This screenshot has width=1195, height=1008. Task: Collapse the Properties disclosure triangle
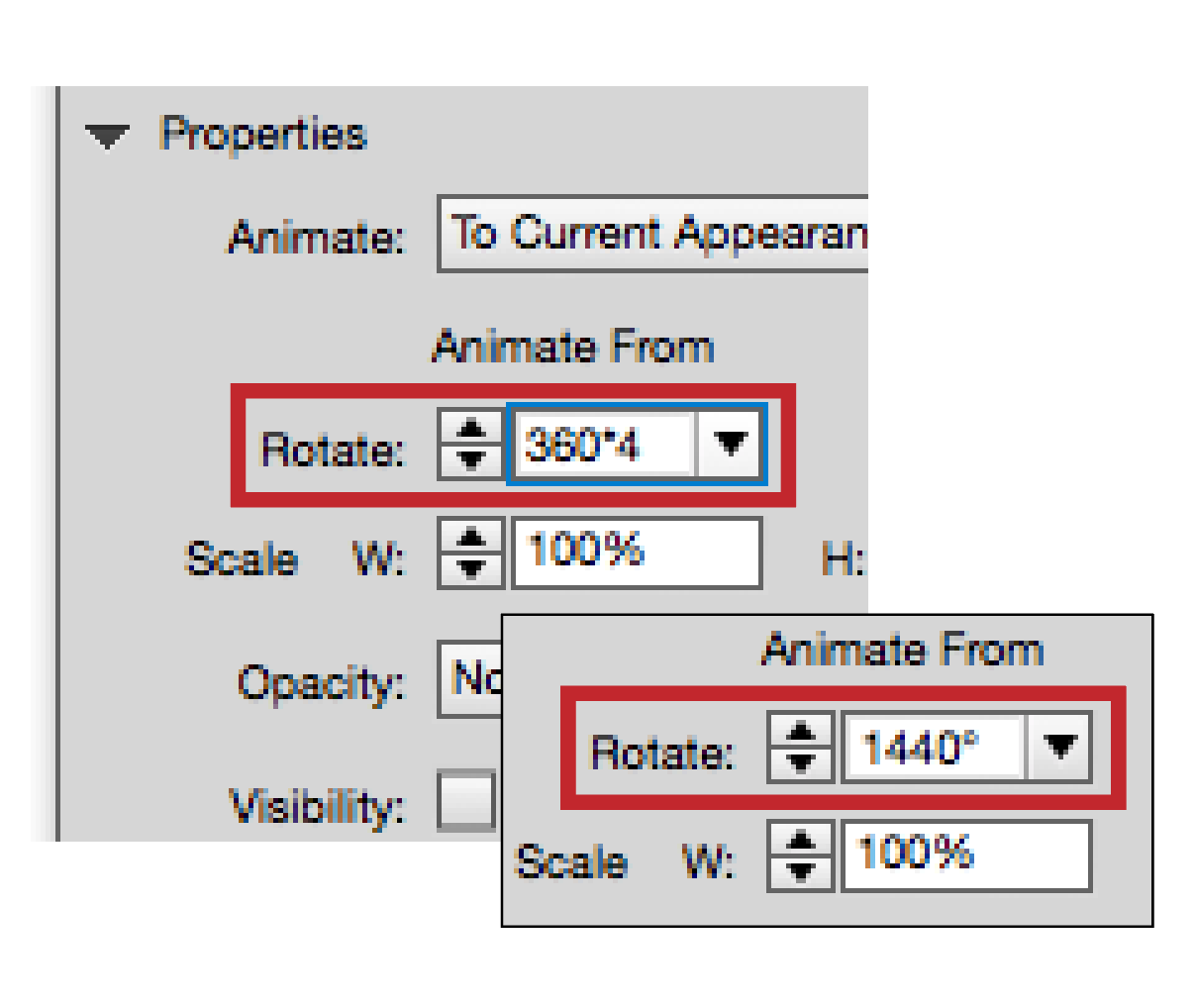tap(107, 137)
